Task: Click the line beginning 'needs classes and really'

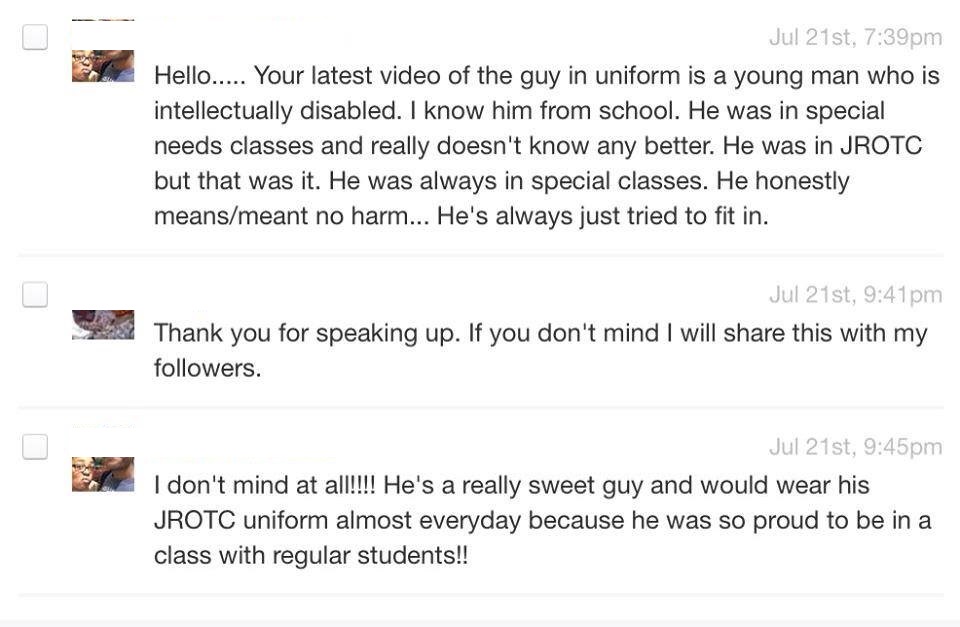Action: tap(537, 146)
